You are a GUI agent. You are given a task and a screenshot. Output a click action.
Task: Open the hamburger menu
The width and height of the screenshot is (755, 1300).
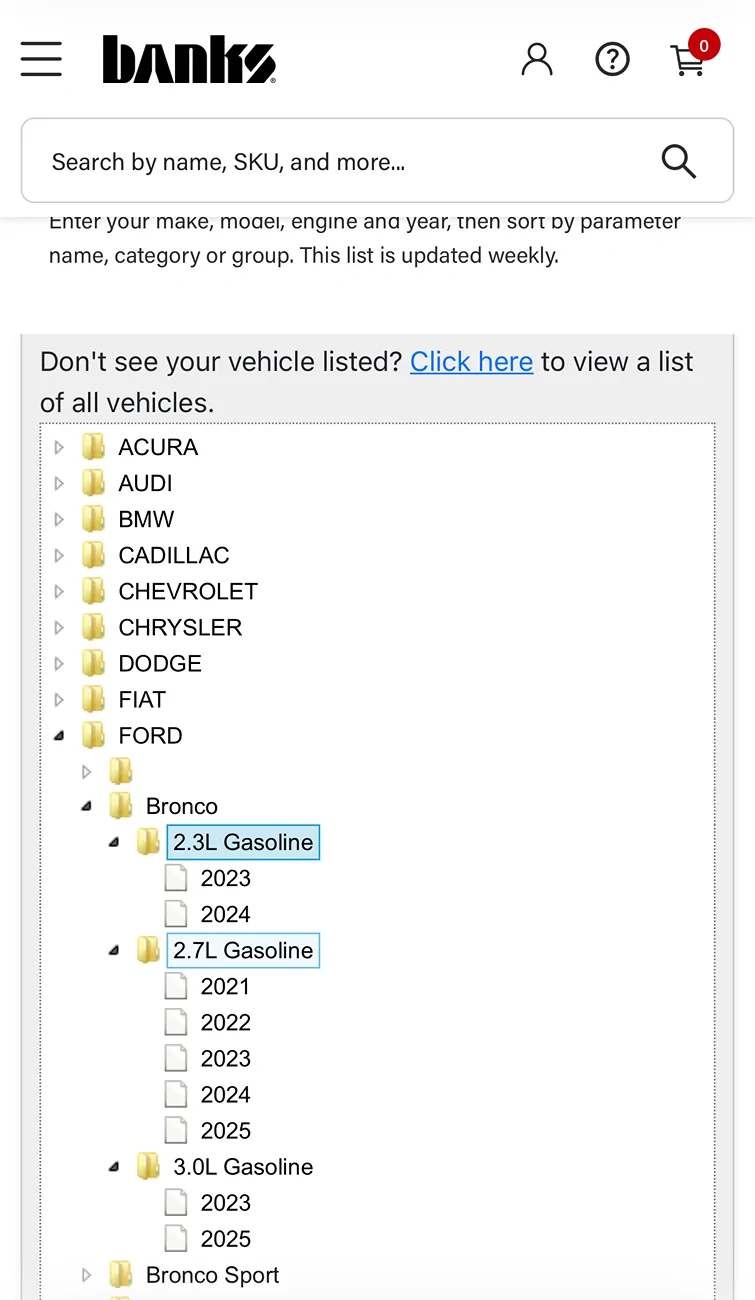point(41,59)
